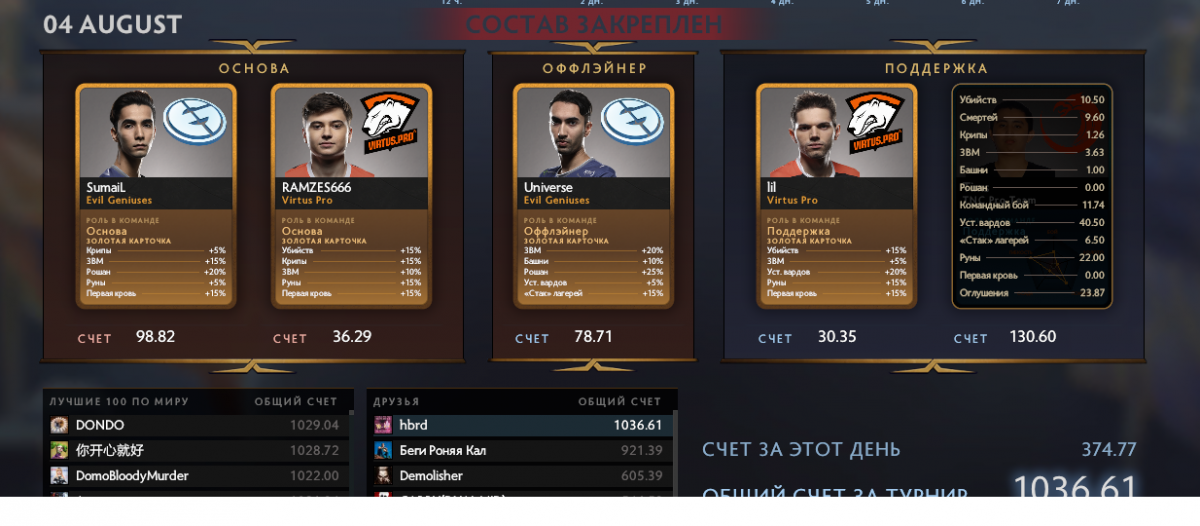Open the stats breakdown card scoring 130.60
Screen dimensions: 1200x526
click(1031, 196)
